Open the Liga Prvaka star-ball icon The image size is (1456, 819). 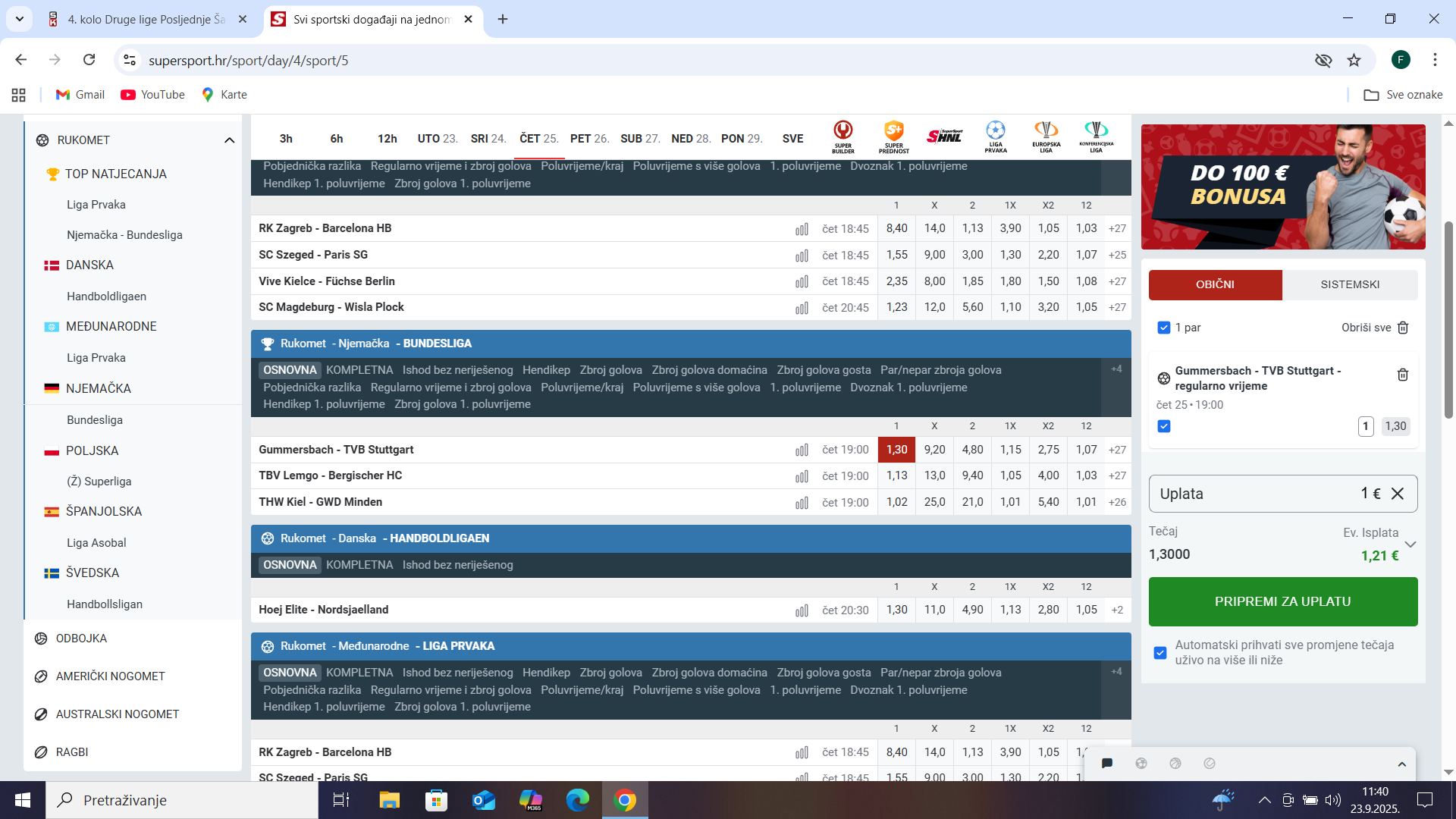(996, 136)
